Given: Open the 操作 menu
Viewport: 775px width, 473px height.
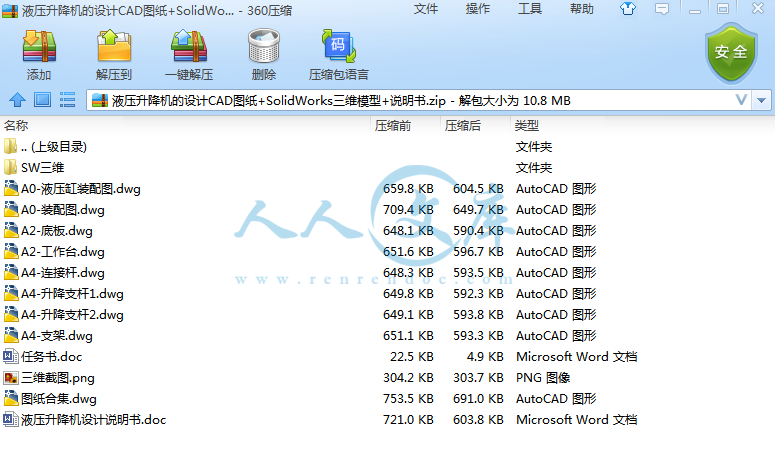Looking at the screenshot, I should (477, 9).
